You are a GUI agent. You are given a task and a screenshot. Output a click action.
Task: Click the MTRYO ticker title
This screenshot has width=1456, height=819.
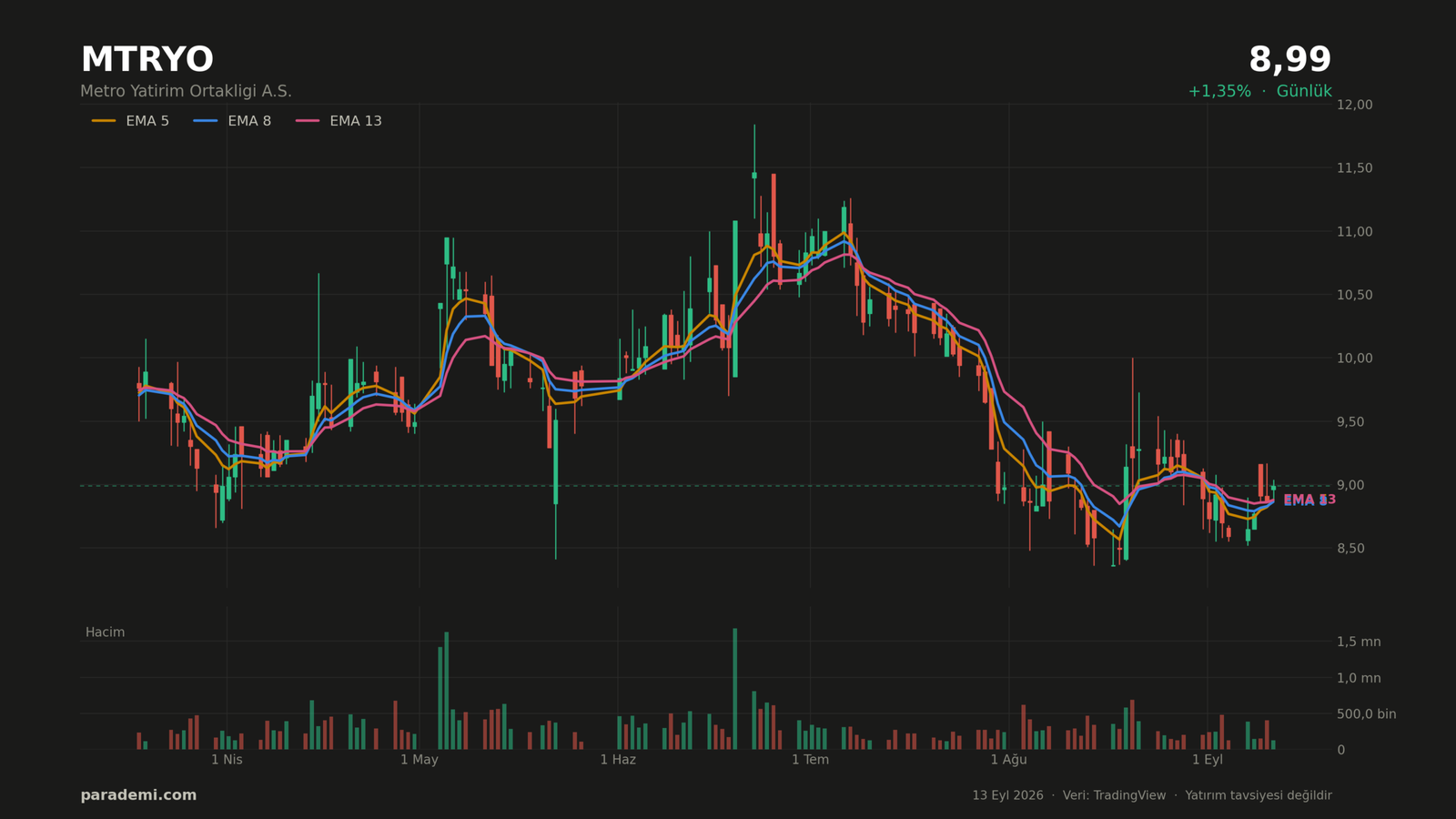(147, 60)
